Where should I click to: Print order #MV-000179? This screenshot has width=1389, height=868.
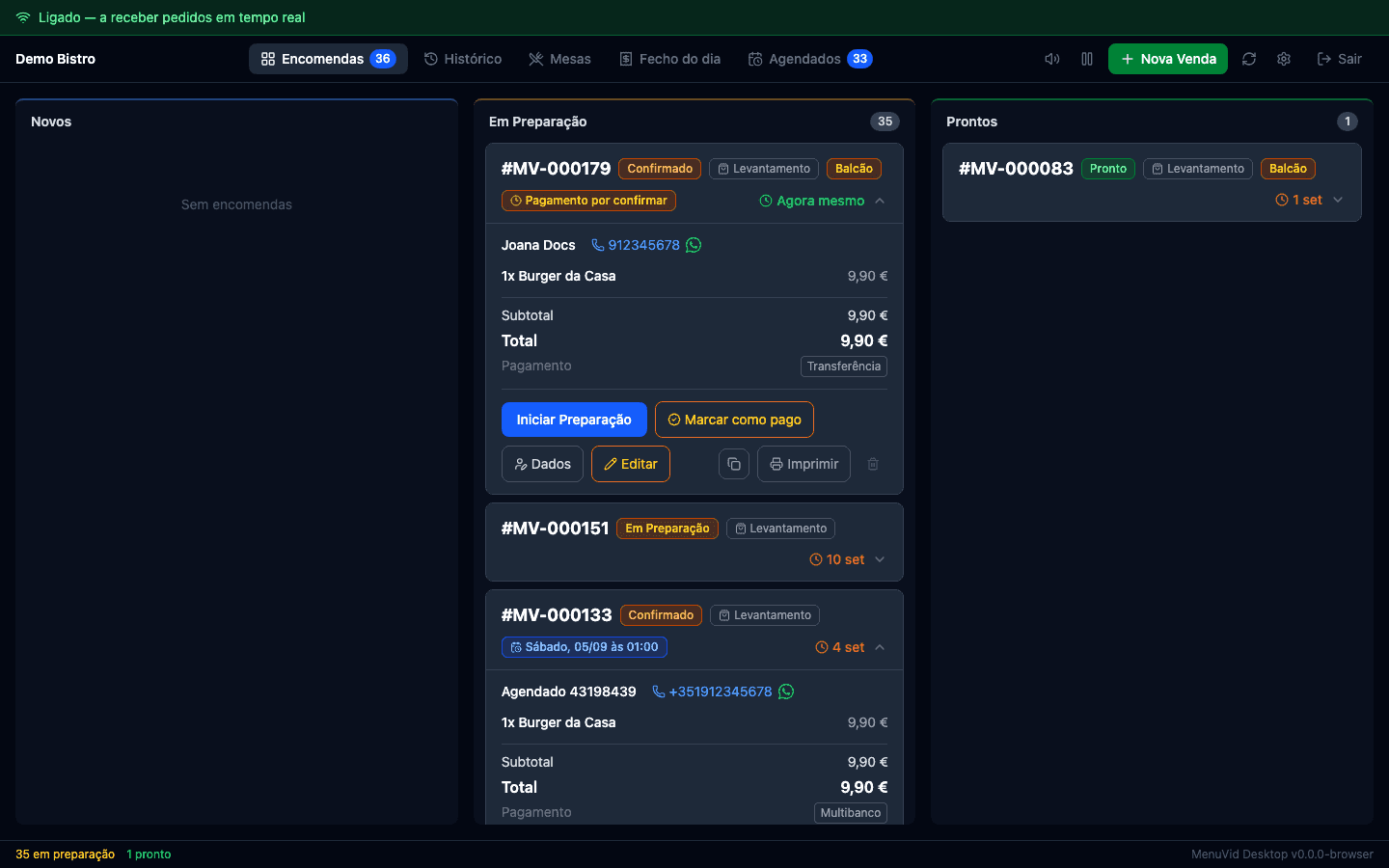click(803, 464)
